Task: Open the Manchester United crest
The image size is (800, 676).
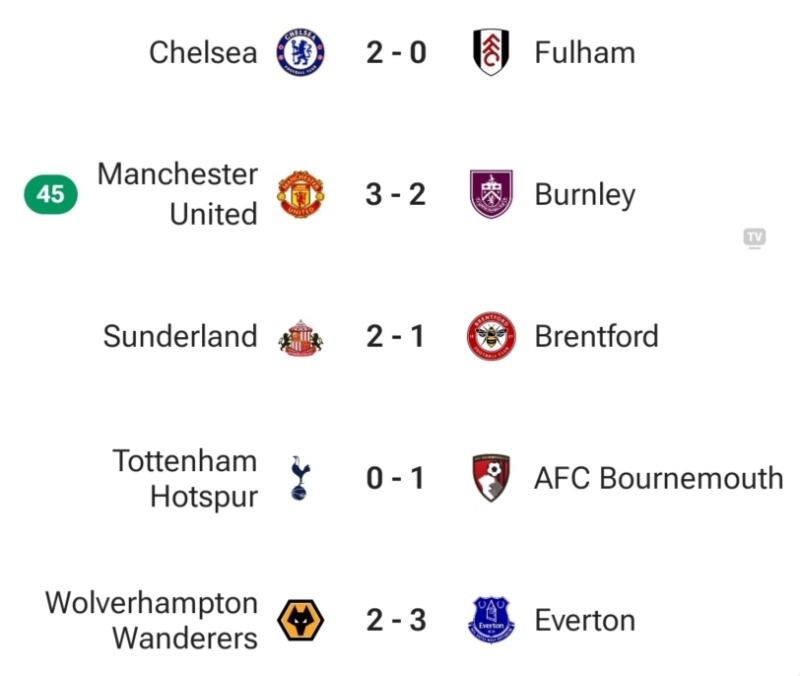Action: [x=301, y=194]
